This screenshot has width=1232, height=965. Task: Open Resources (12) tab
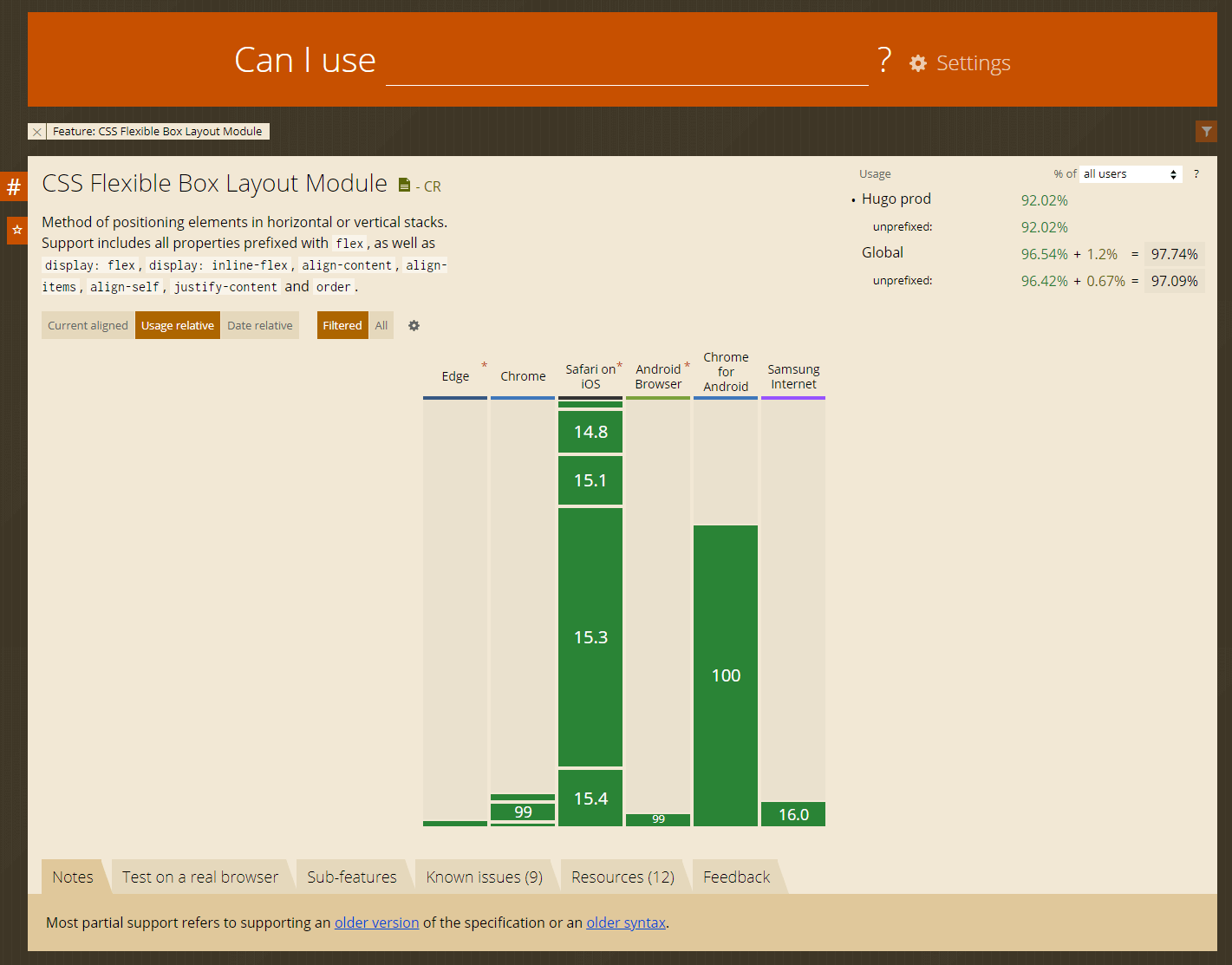click(623, 877)
